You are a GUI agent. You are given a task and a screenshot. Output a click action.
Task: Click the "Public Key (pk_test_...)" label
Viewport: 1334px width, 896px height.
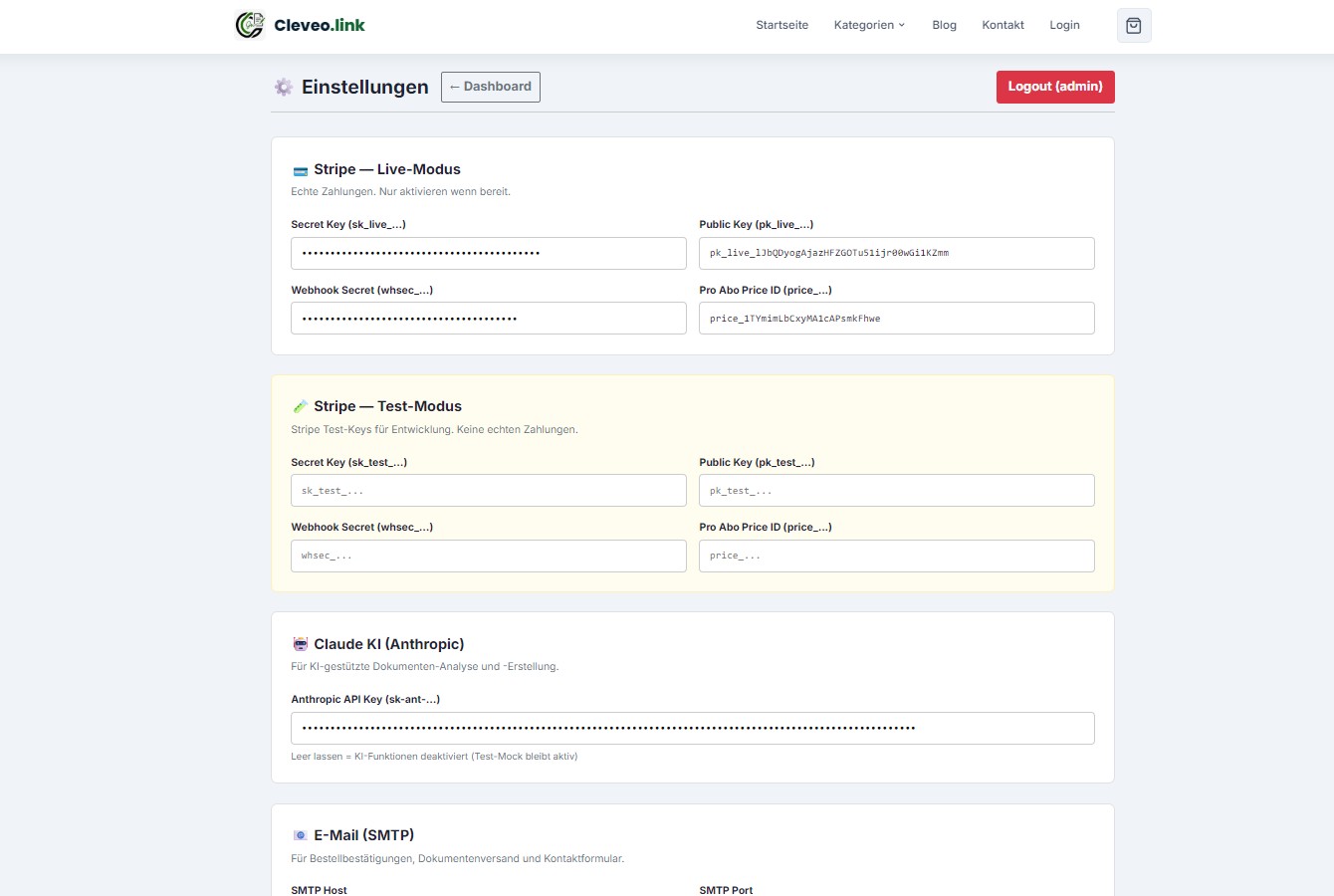(x=757, y=463)
